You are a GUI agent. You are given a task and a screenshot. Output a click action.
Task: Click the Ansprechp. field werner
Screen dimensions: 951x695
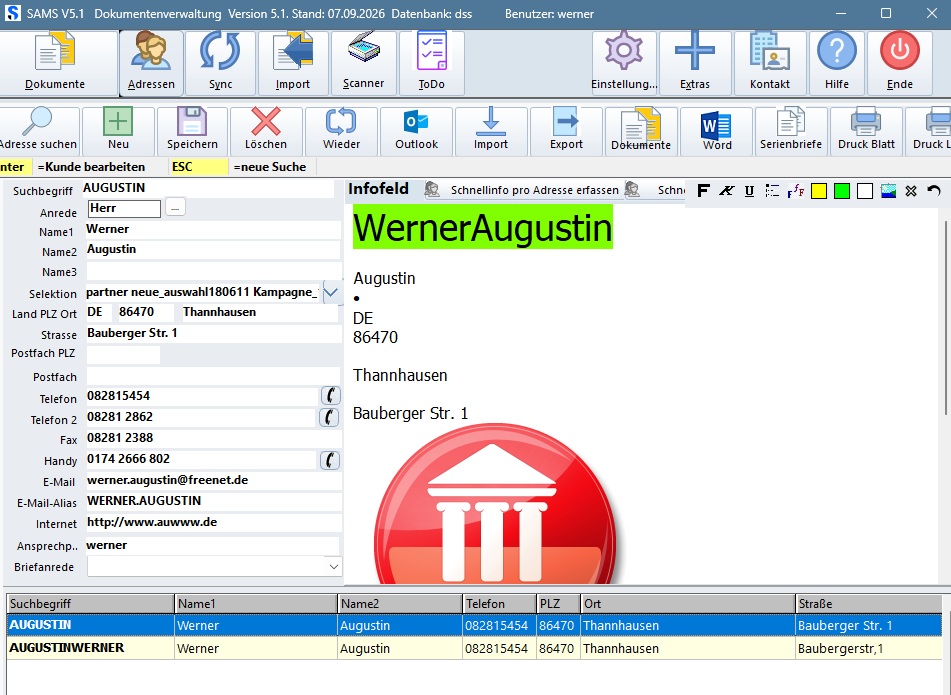coord(212,545)
